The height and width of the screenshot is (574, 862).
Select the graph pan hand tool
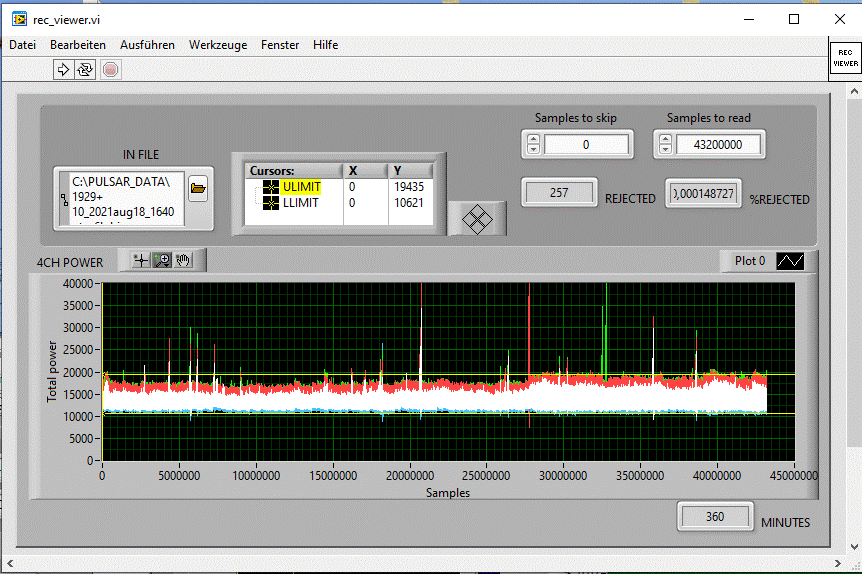coord(183,260)
